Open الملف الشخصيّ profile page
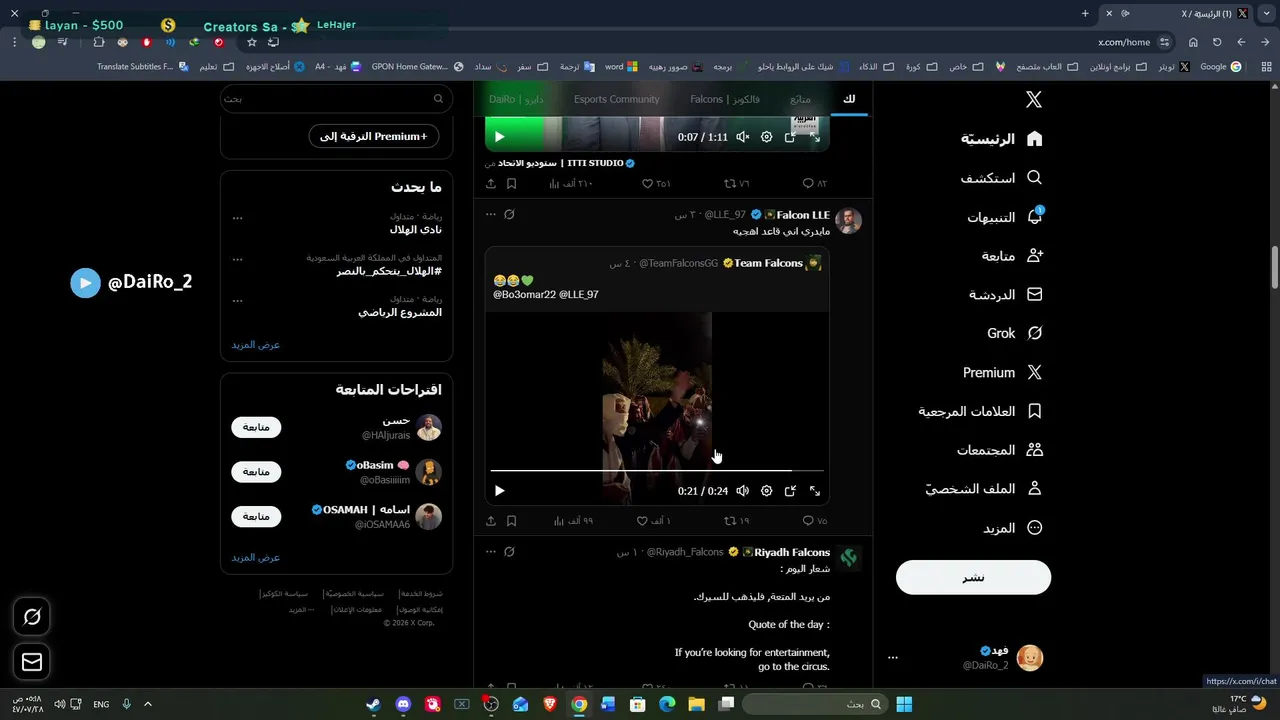Image resolution: width=1280 pixels, height=720 pixels. (x=983, y=489)
